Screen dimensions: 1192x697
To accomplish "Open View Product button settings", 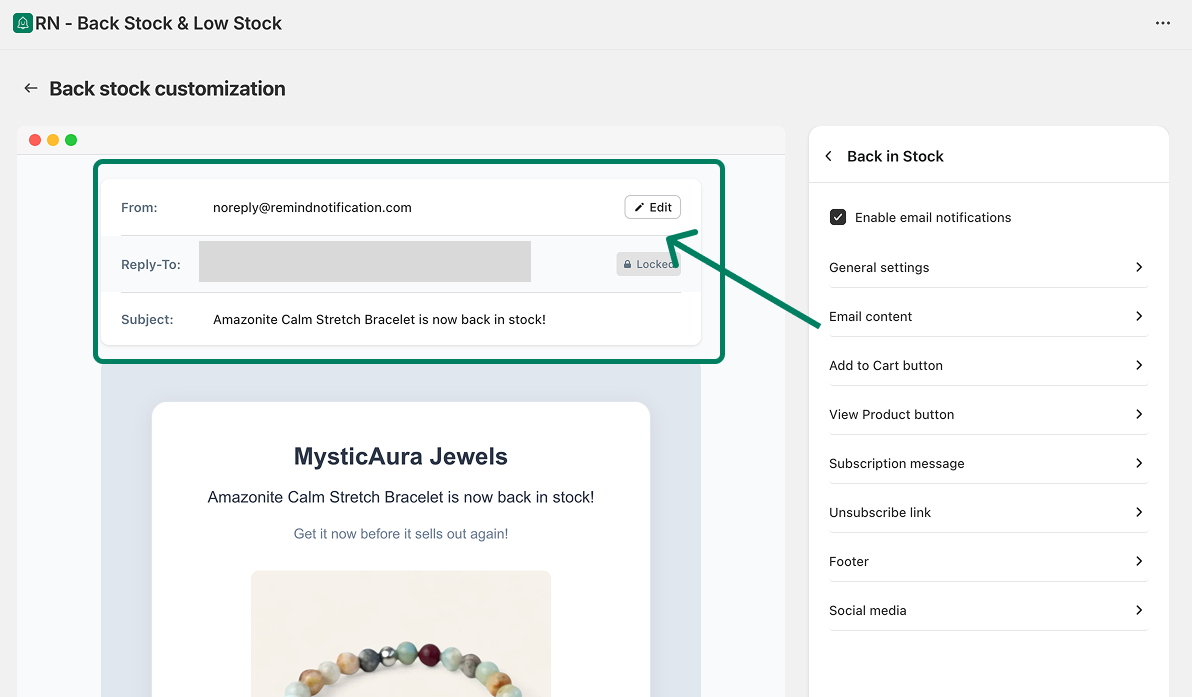I will point(987,414).
